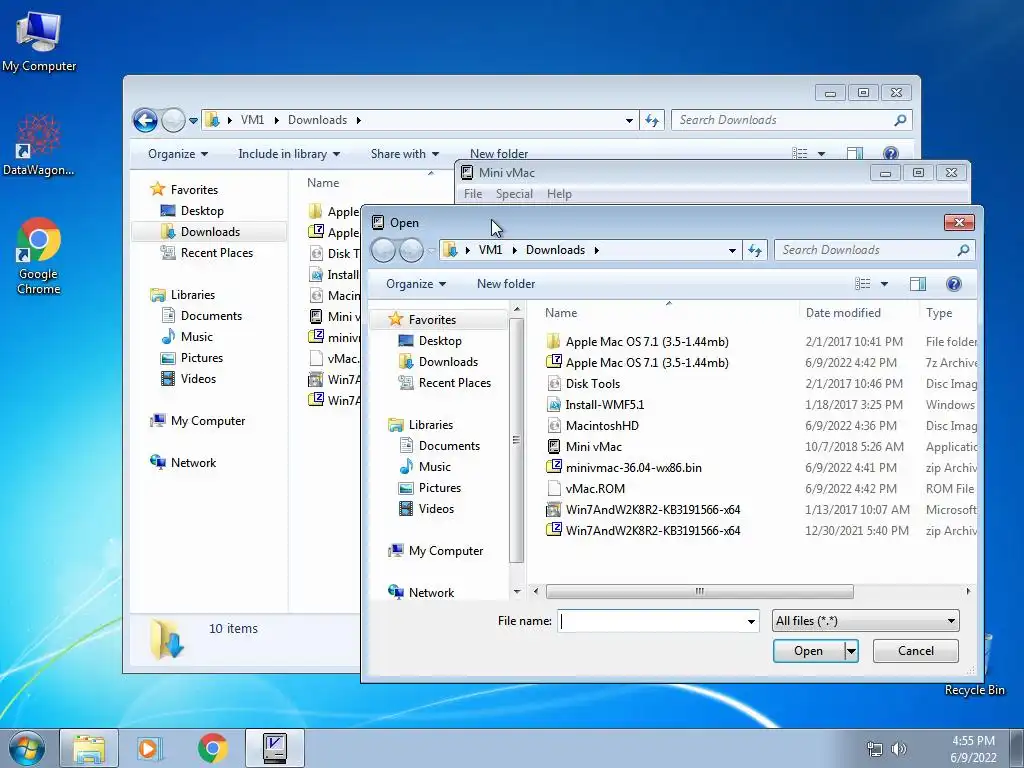Open the Include in library dropdown
Viewport: 1024px width, 768px height.
point(289,154)
